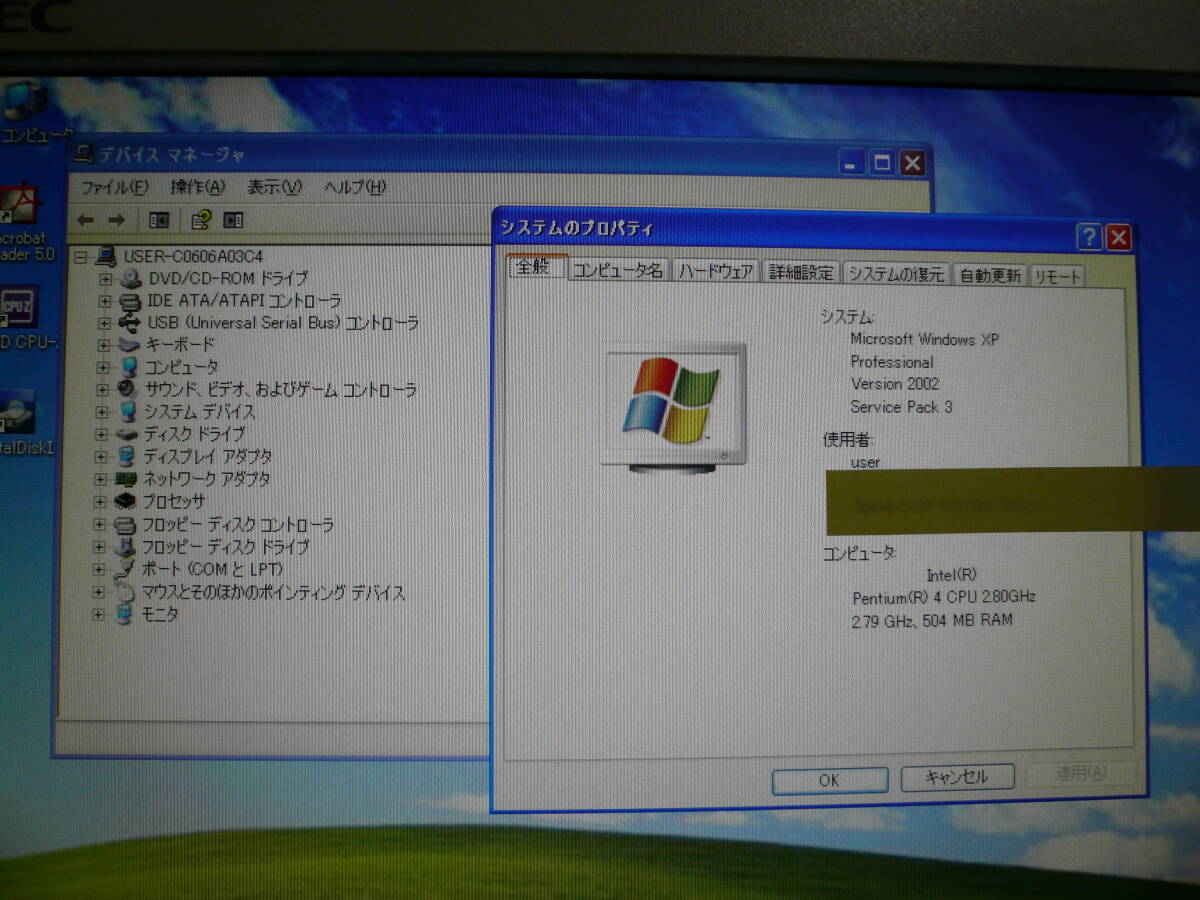Screen dimensions: 1200x900
Task: Click the back arrow in Device Manager toolbar
Action: (x=86, y=219)
